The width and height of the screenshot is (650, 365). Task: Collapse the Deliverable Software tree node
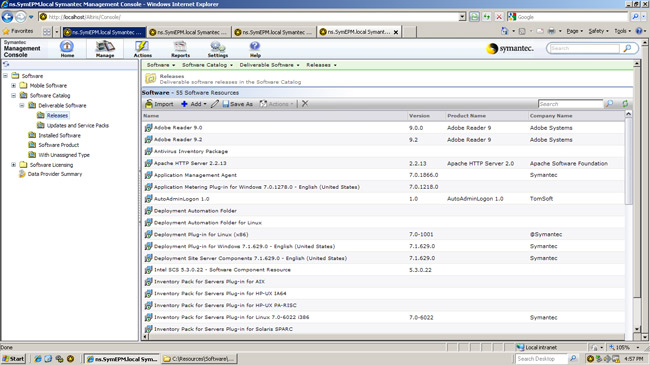coord(22,105)
